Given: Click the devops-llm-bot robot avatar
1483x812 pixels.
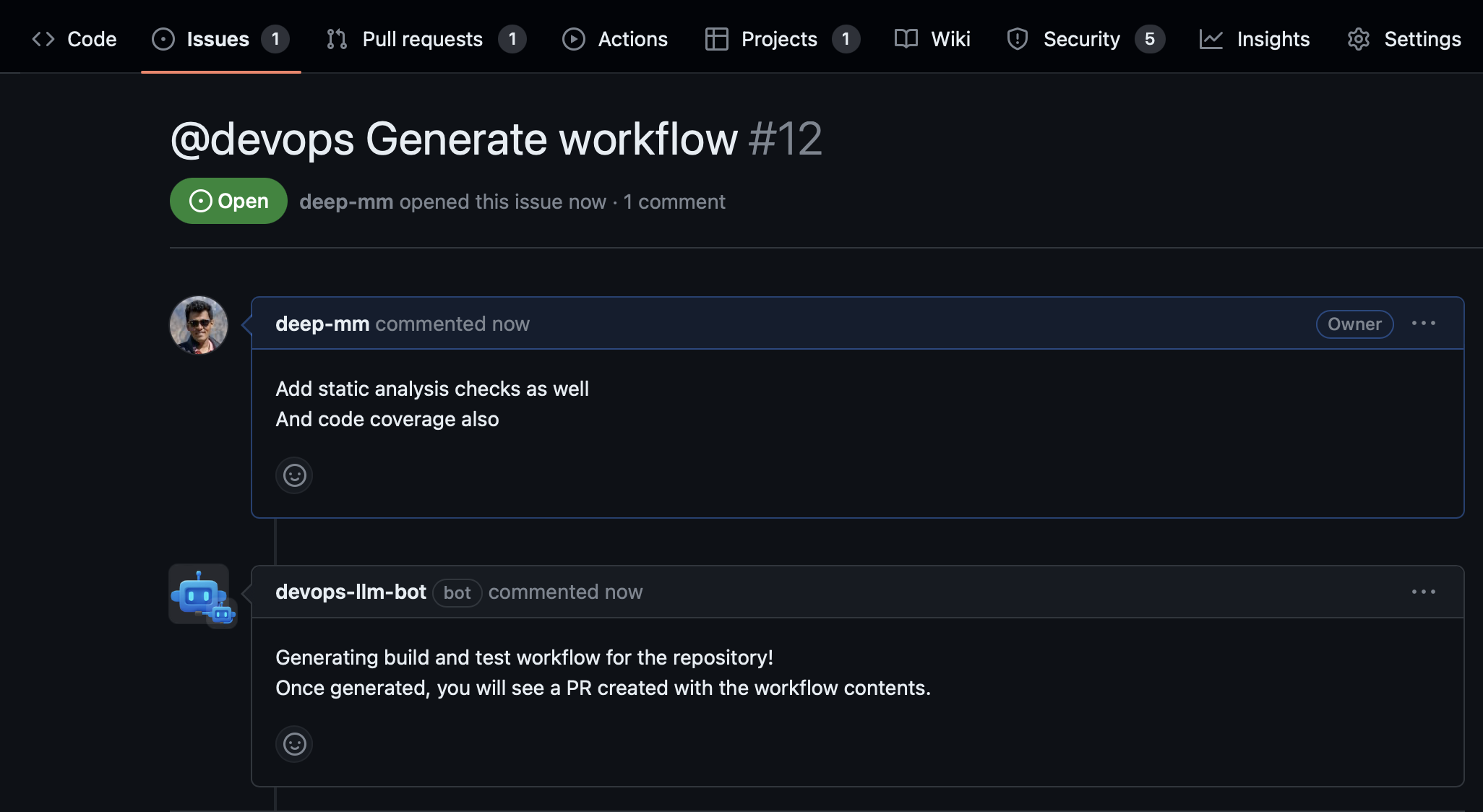Looking at the screenshot, I should [199, 595].
